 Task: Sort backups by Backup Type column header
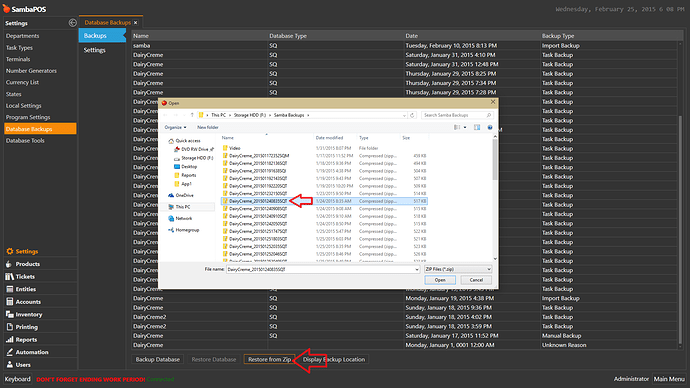558,36
